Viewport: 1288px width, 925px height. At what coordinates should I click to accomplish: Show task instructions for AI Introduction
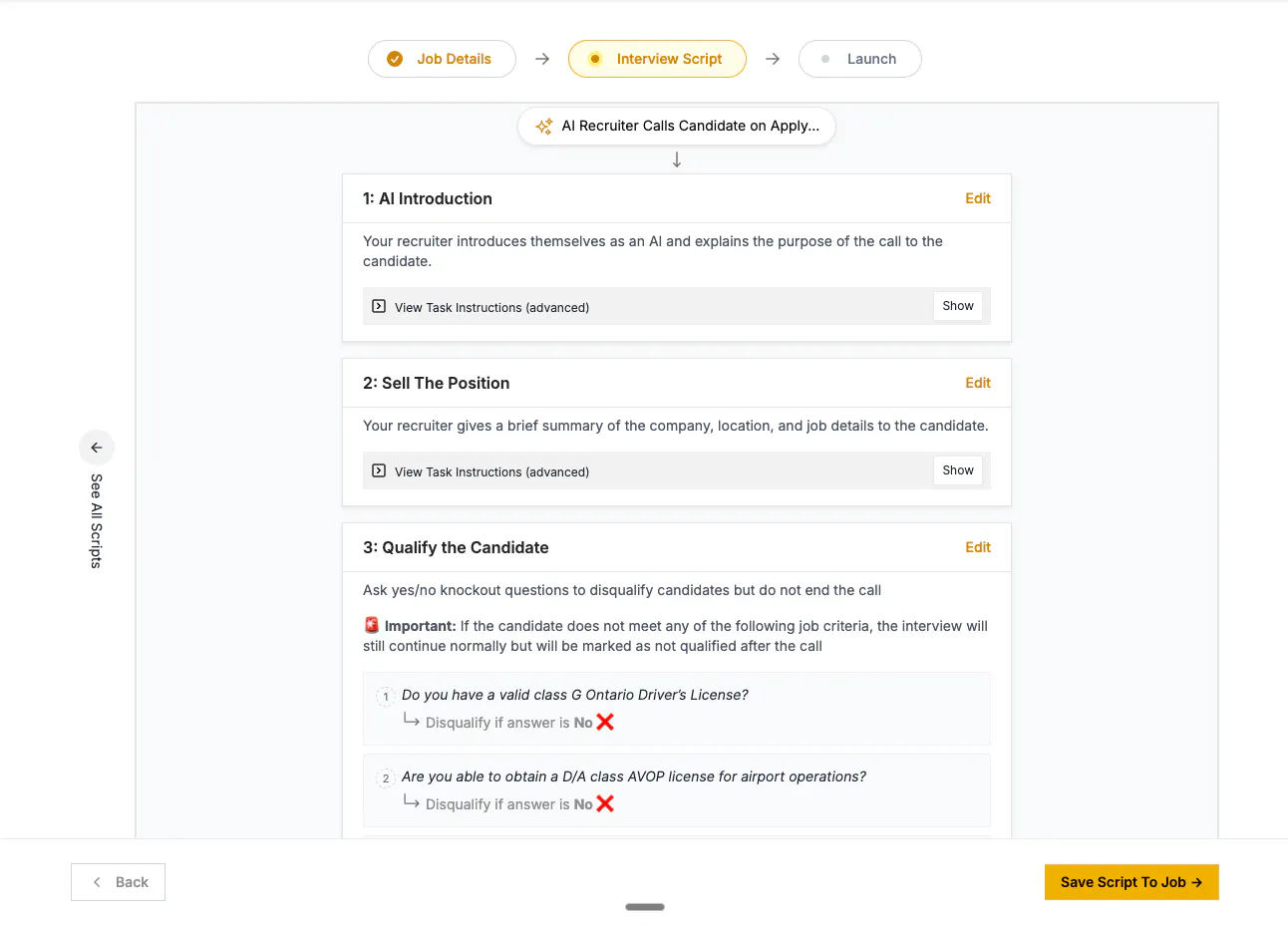(x=958, y=306)
